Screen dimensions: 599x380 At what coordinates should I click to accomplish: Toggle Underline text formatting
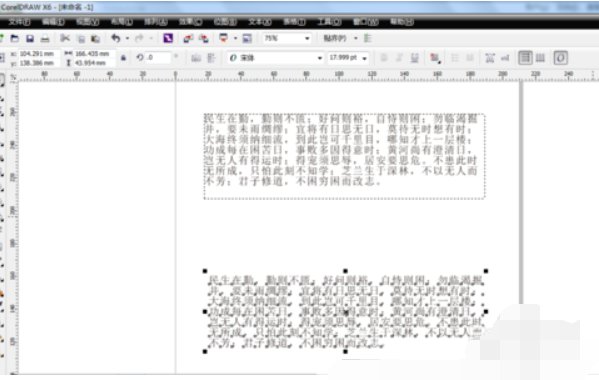[414, 58]
